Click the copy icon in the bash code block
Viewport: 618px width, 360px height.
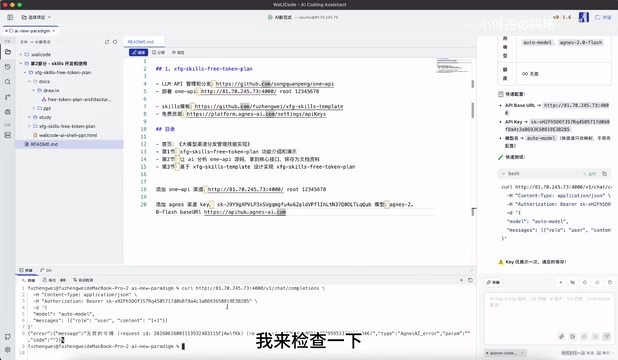coord(605,173)
